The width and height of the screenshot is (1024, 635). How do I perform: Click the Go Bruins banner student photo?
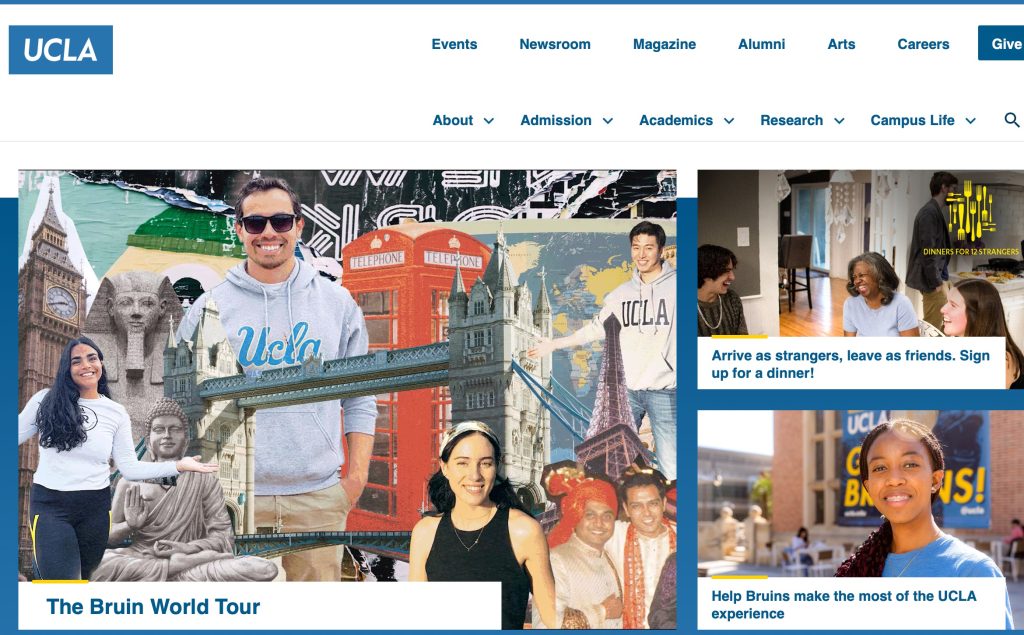pyautogui.click(x=861, y=493)
